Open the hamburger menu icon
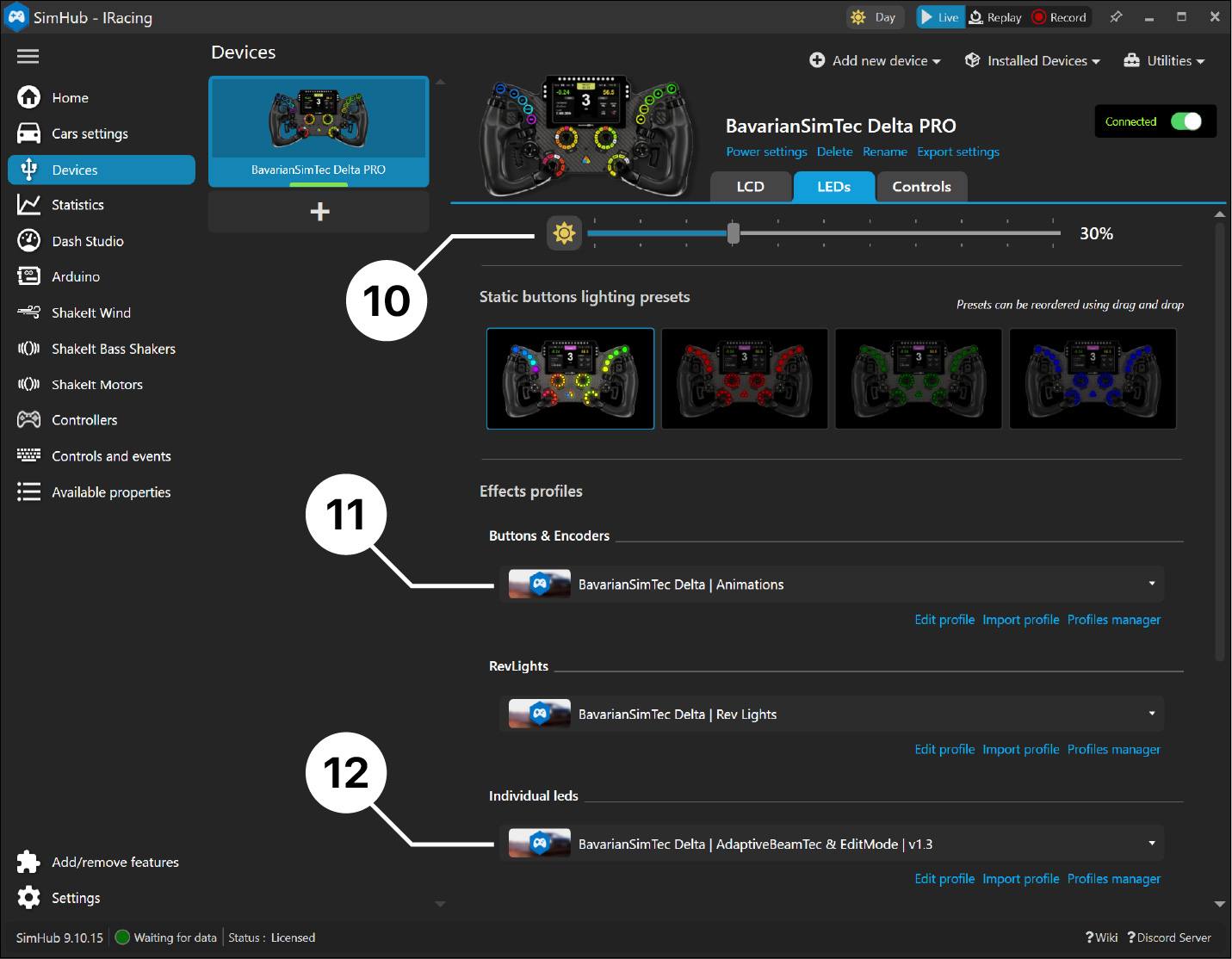 28,57
